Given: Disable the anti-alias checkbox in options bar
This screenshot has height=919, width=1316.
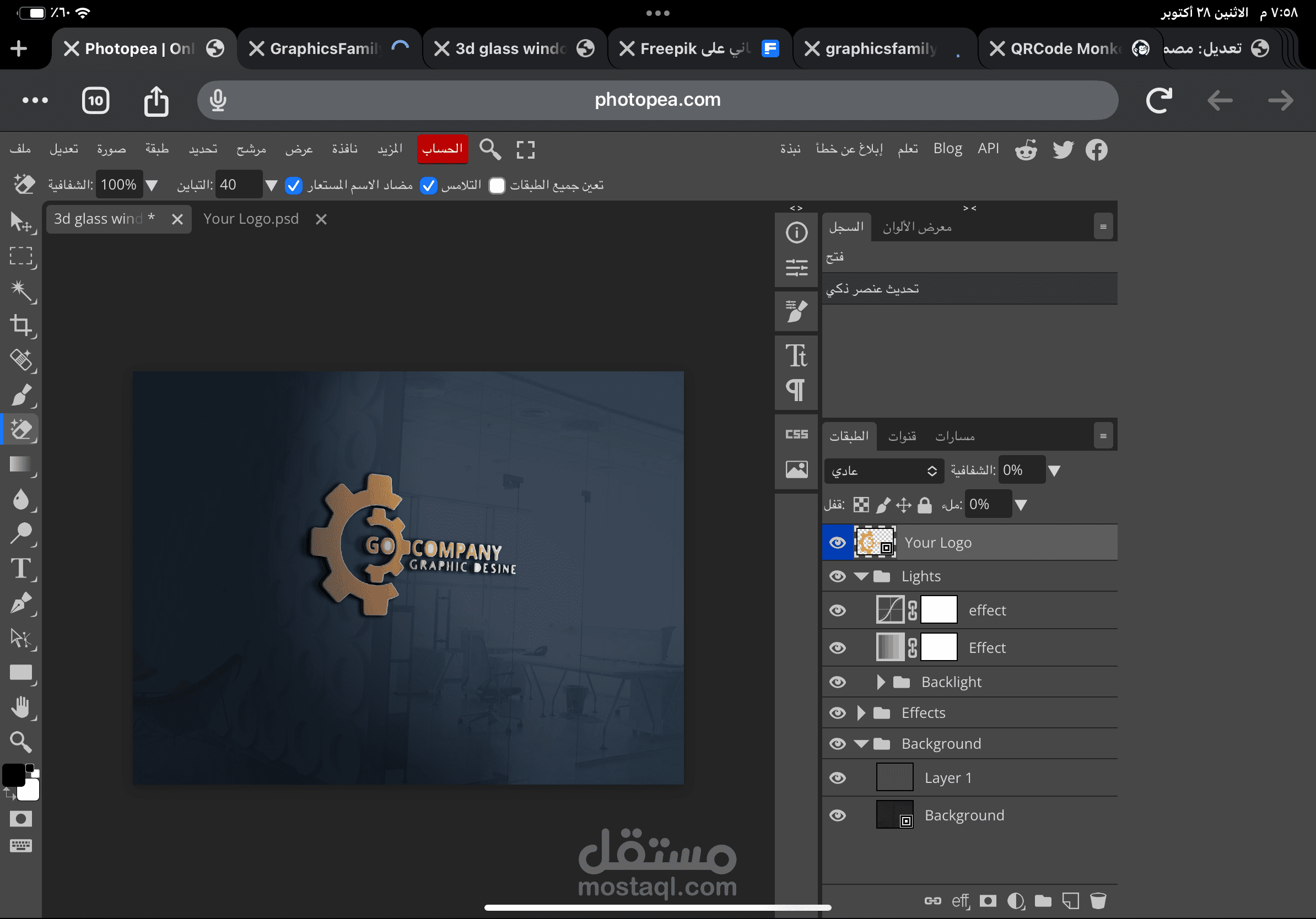Looking at the screenshot, I should click(x=294, y=185).
